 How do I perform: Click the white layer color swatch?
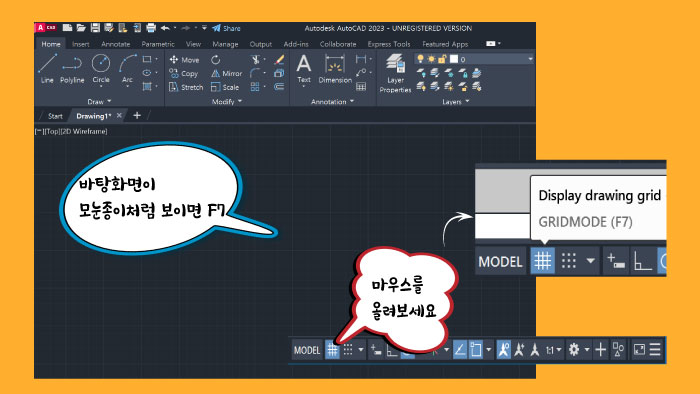tap(454, 59)
